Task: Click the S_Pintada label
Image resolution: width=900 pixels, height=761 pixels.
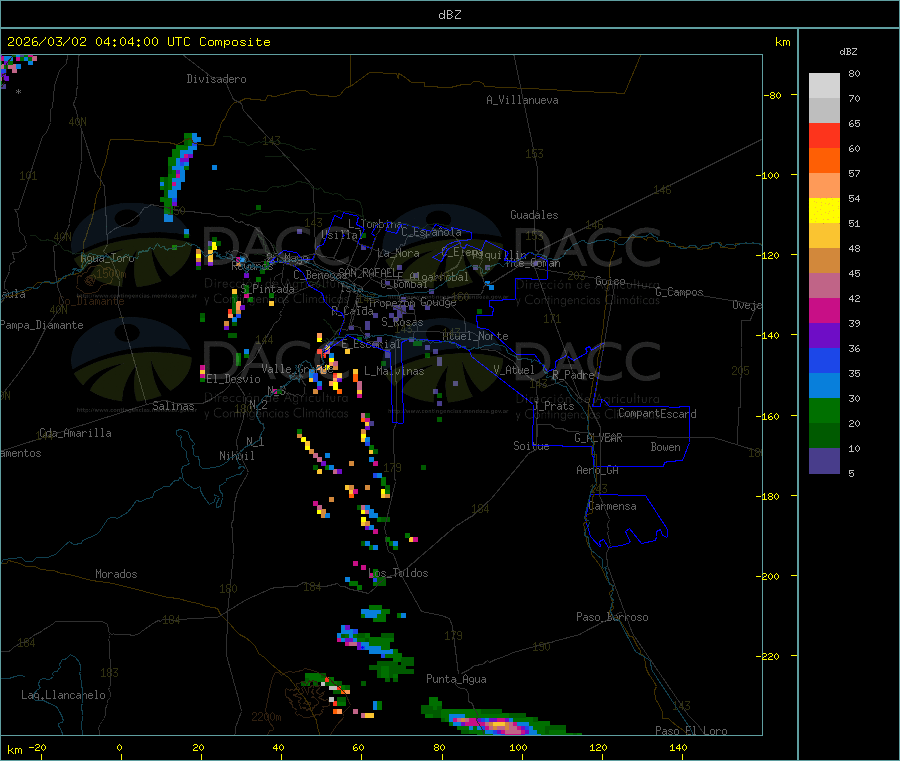Action: tap(267, 289)
